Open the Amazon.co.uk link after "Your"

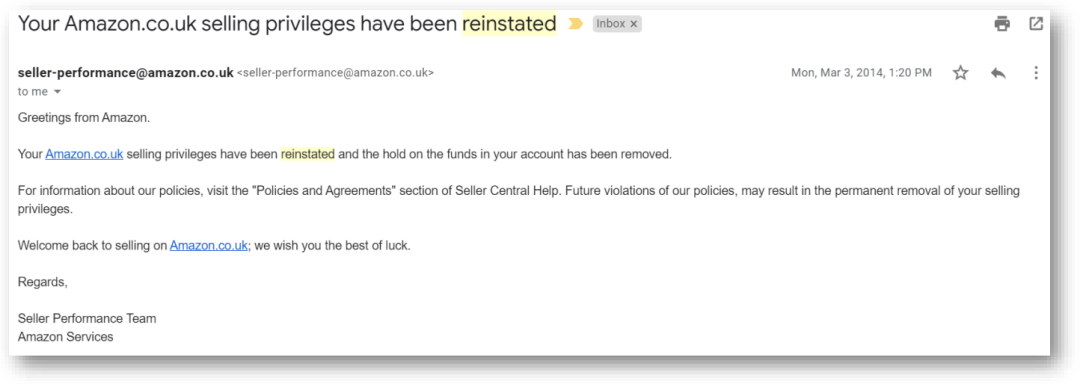[84, 154]
